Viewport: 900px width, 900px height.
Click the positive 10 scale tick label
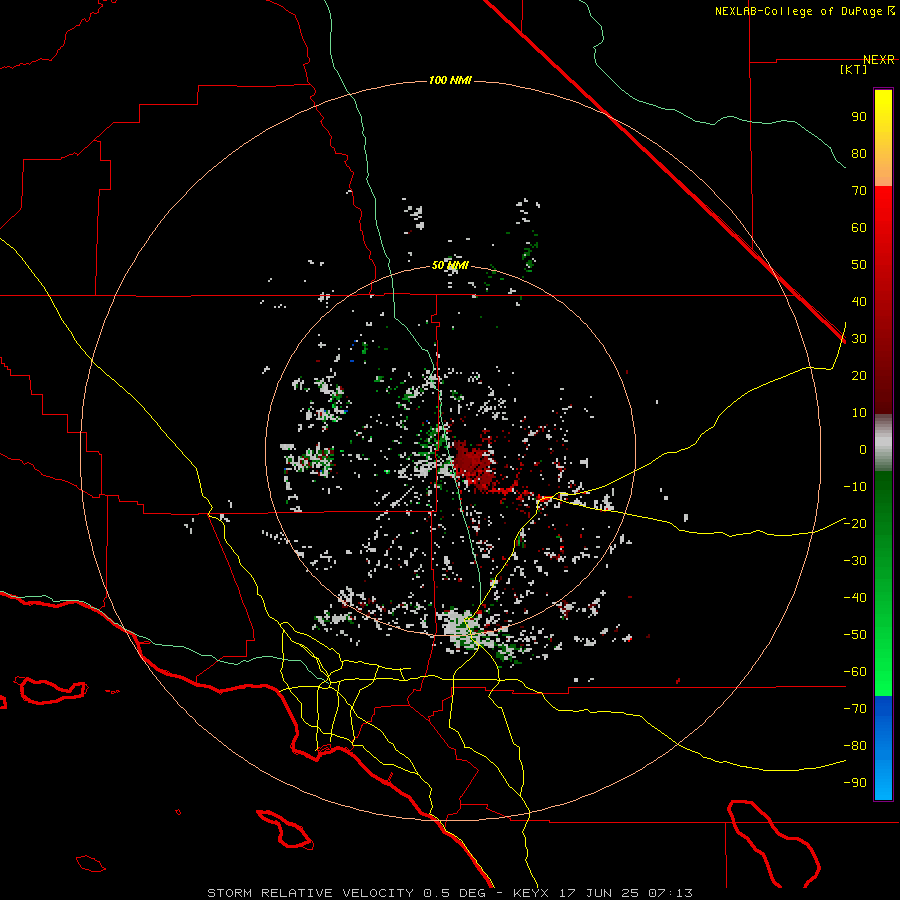pyautogui.click(x=859, y=413)
